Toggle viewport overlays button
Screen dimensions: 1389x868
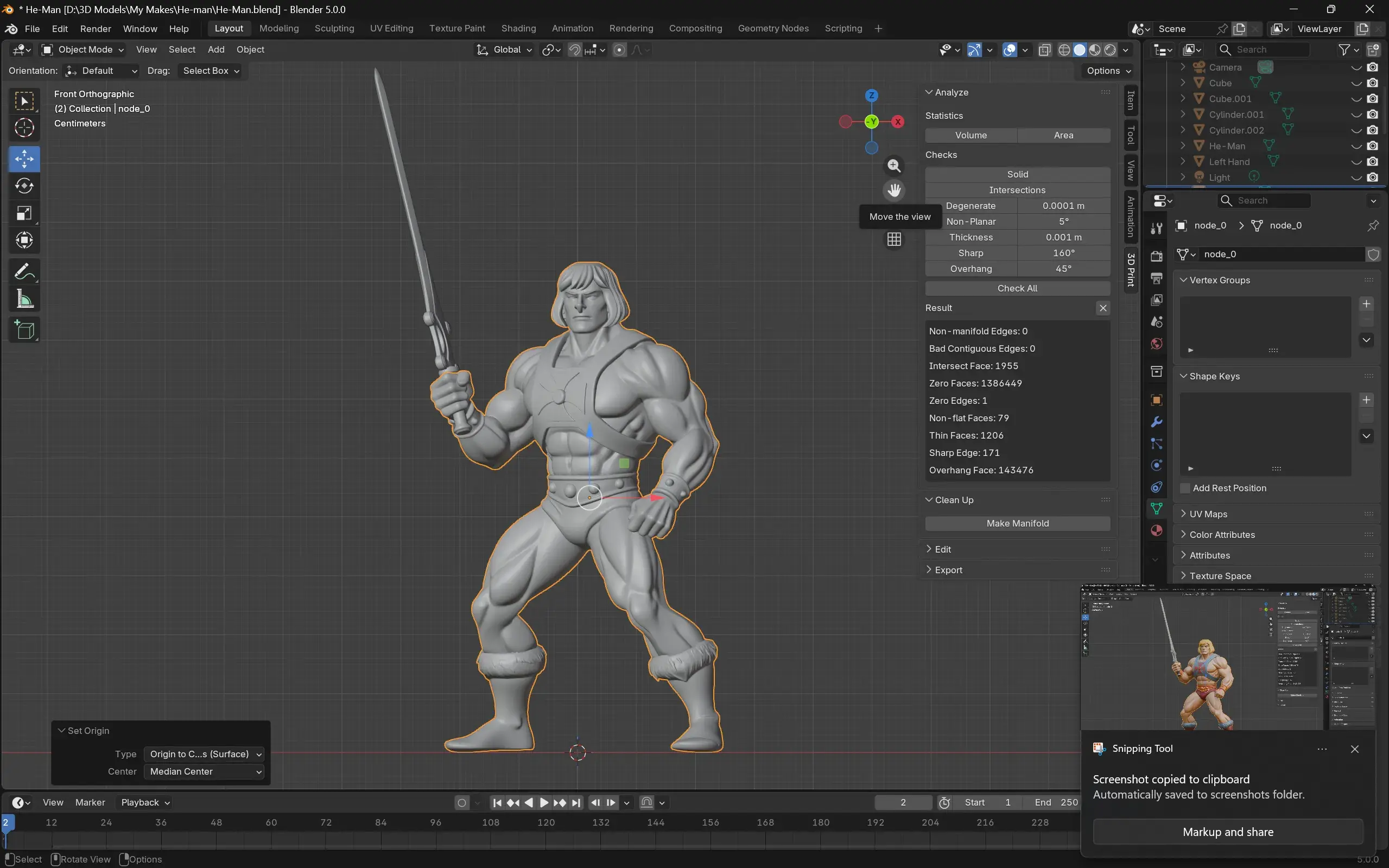(1010, 50)
